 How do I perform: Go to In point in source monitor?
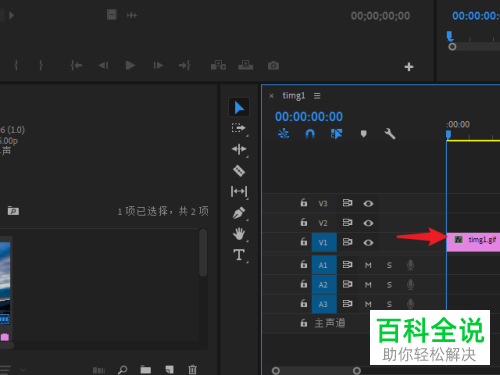(x=76, y=65)
